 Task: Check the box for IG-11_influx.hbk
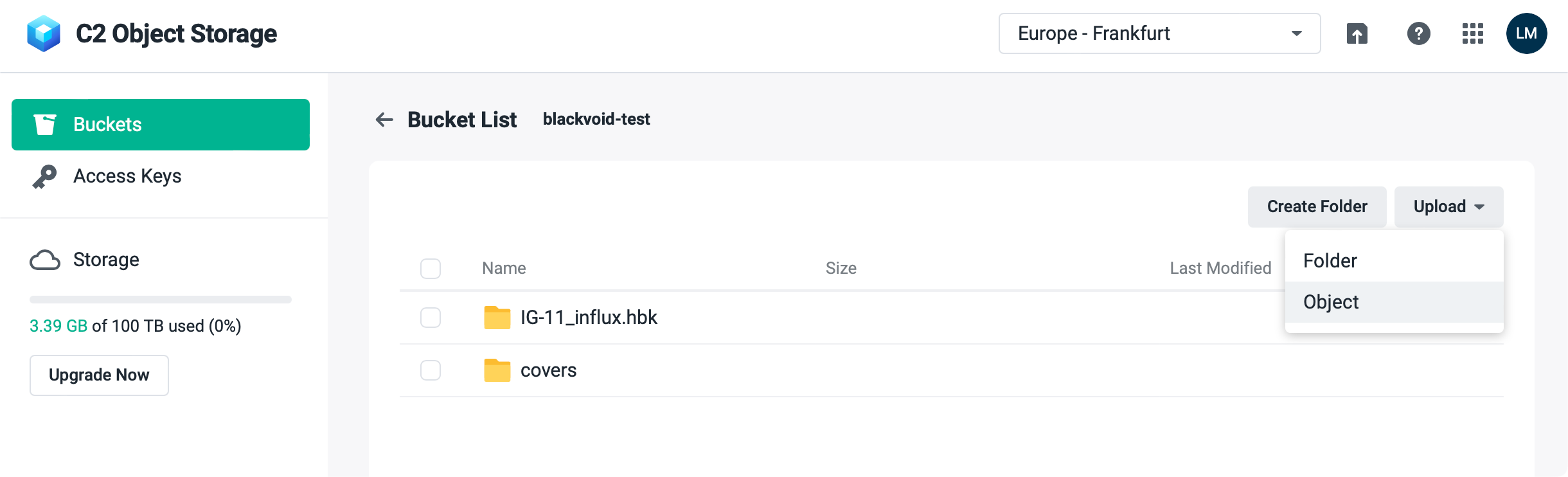pyautogui.click(x=431, y=318)
